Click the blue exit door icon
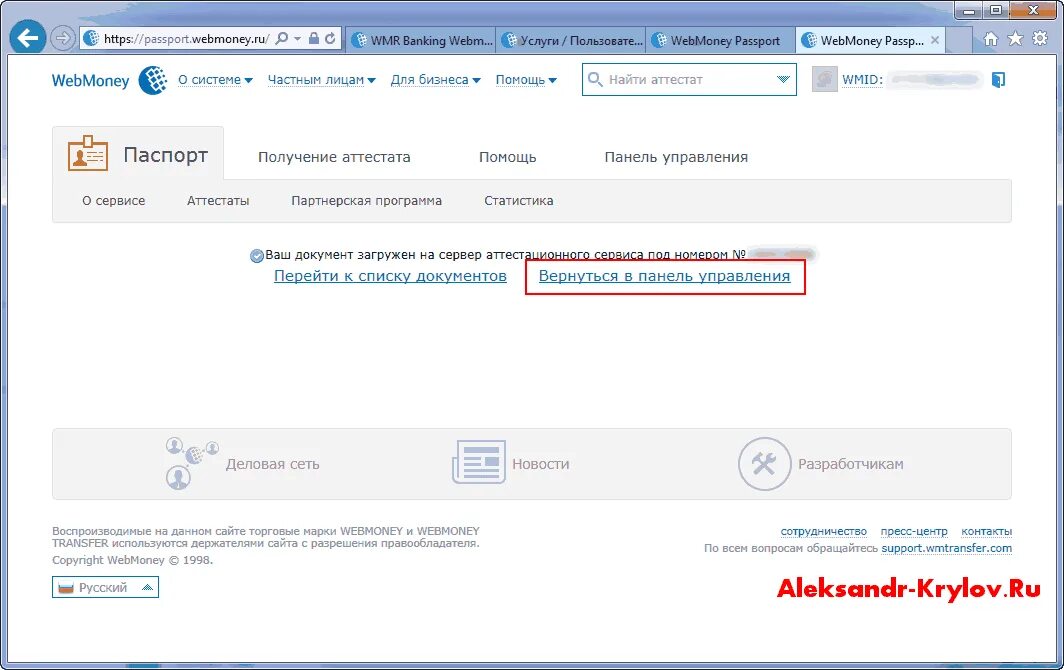The width and height of the screenshot is (1064, 670). point(998,80)
